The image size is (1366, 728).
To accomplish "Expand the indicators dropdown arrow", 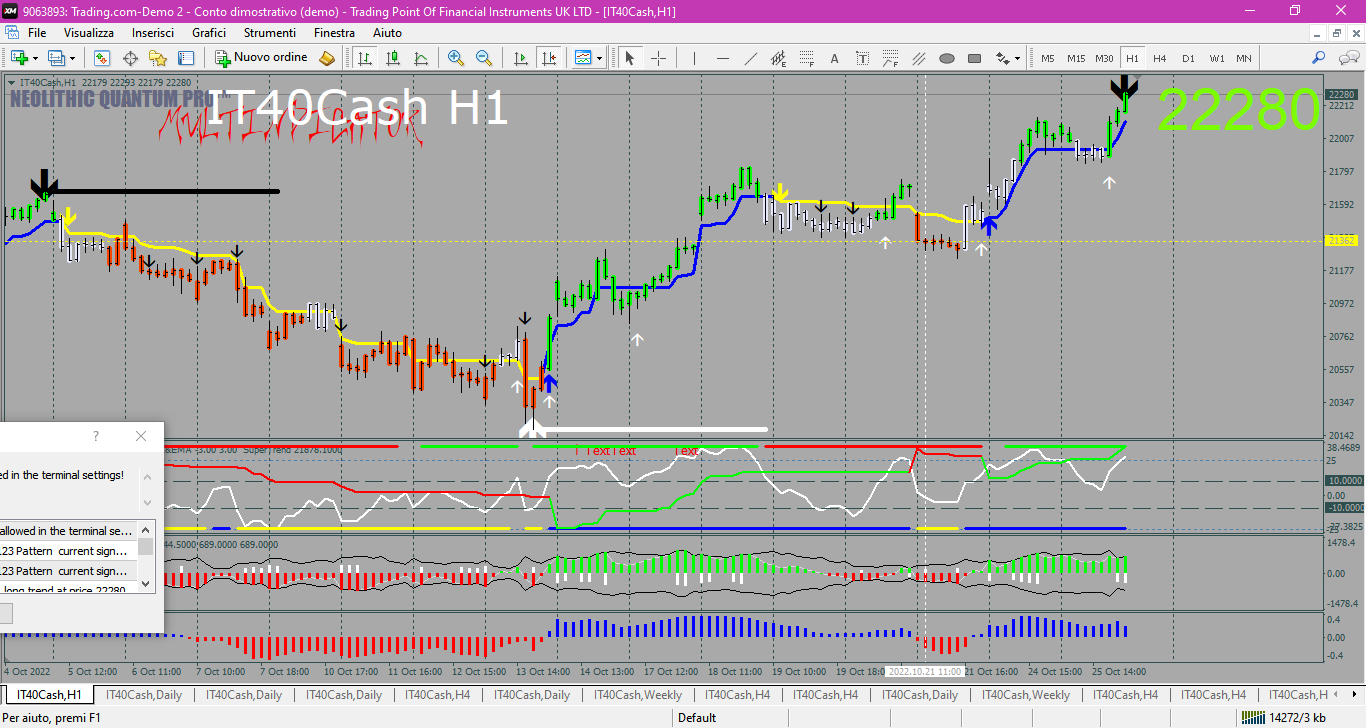I will pos(599,58).
